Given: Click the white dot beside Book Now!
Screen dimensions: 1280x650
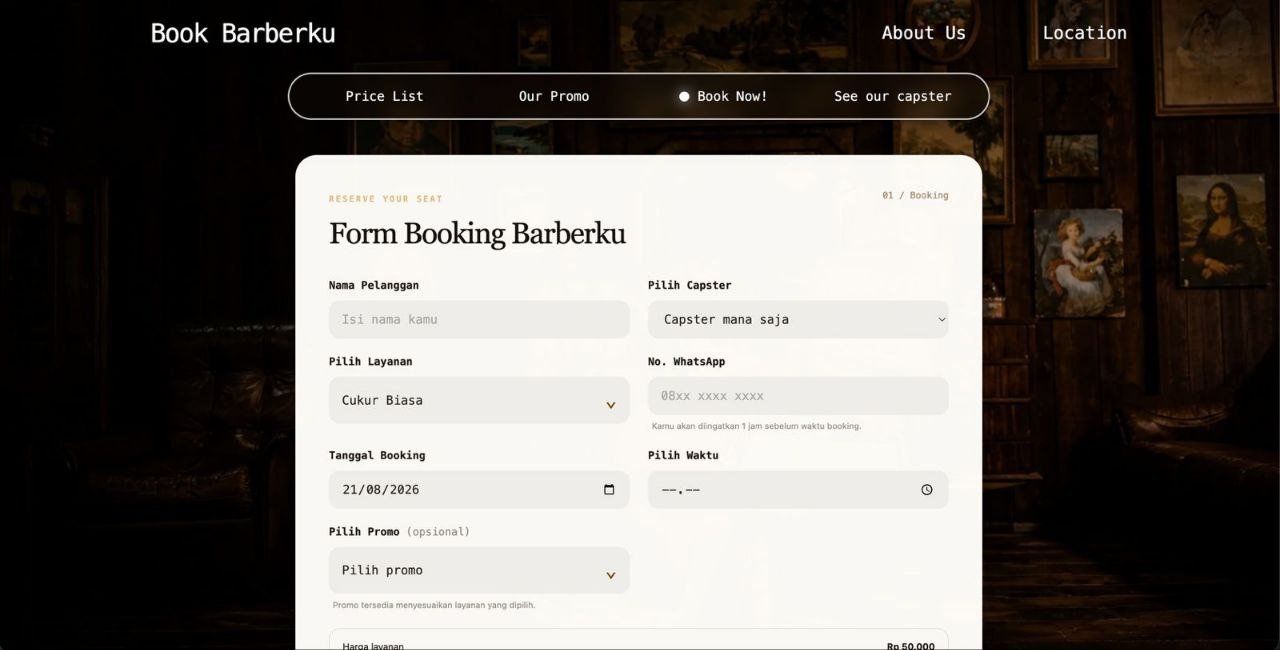Looking at the screenshot, I should [684, 97].
